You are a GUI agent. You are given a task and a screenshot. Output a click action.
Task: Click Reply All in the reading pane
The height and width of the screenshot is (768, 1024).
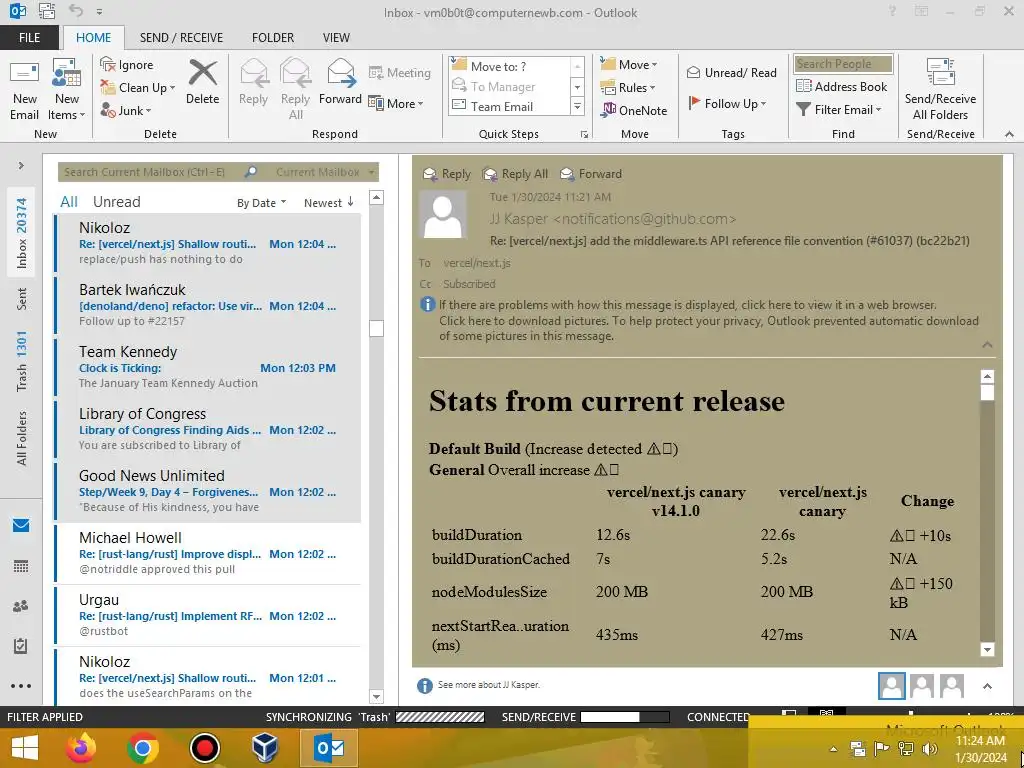pyautogui.click(x=515, y=174)
